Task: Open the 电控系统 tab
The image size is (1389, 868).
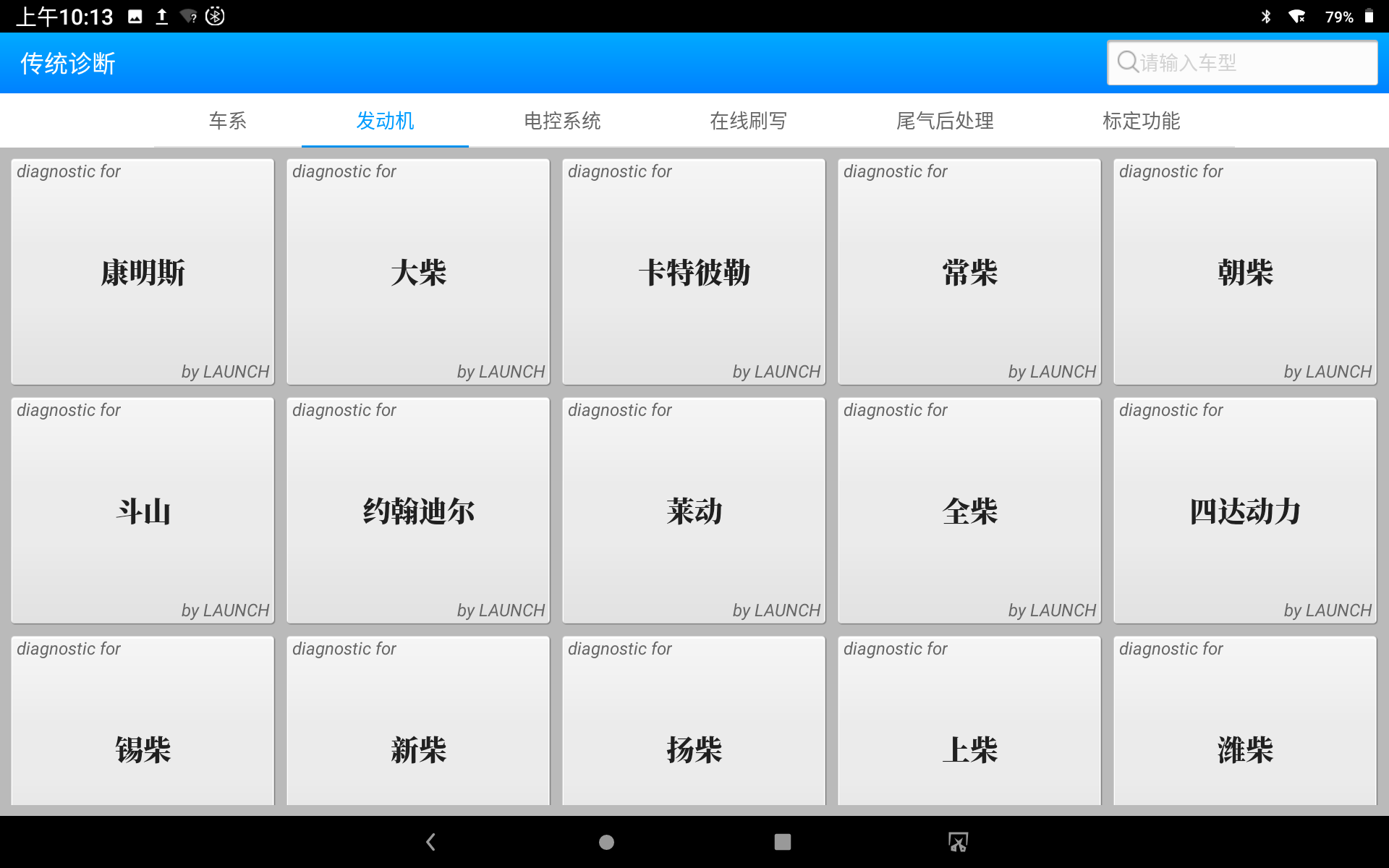Action: [562, 121]
